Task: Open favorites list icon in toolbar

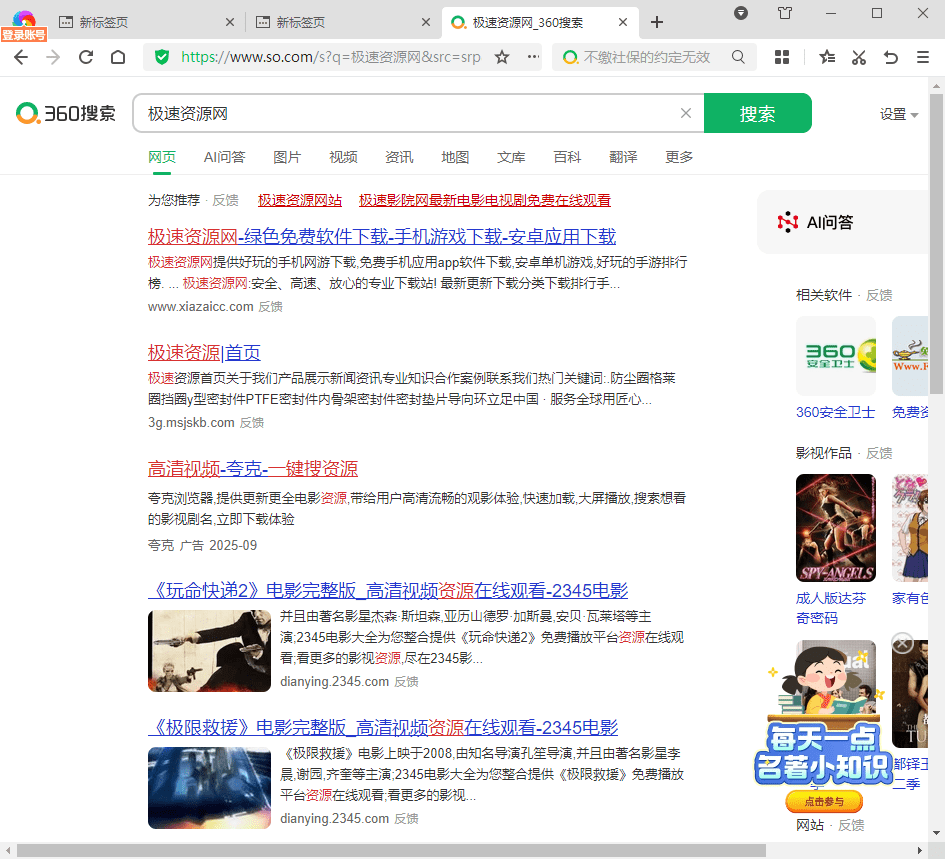Action: point(827,57)
